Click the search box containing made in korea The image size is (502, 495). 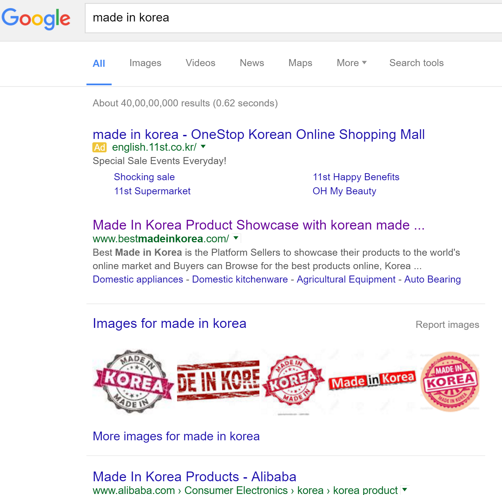pyautogui.click(x=293, y=18)
